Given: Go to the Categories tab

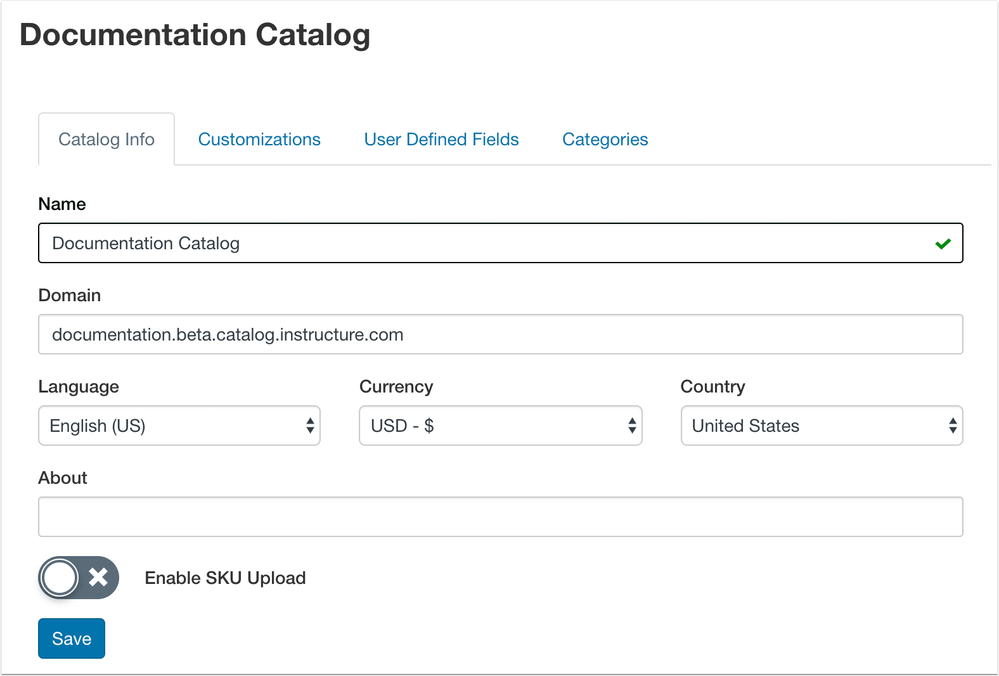Looking at the screenshot, I should click(x=605, y=139).
